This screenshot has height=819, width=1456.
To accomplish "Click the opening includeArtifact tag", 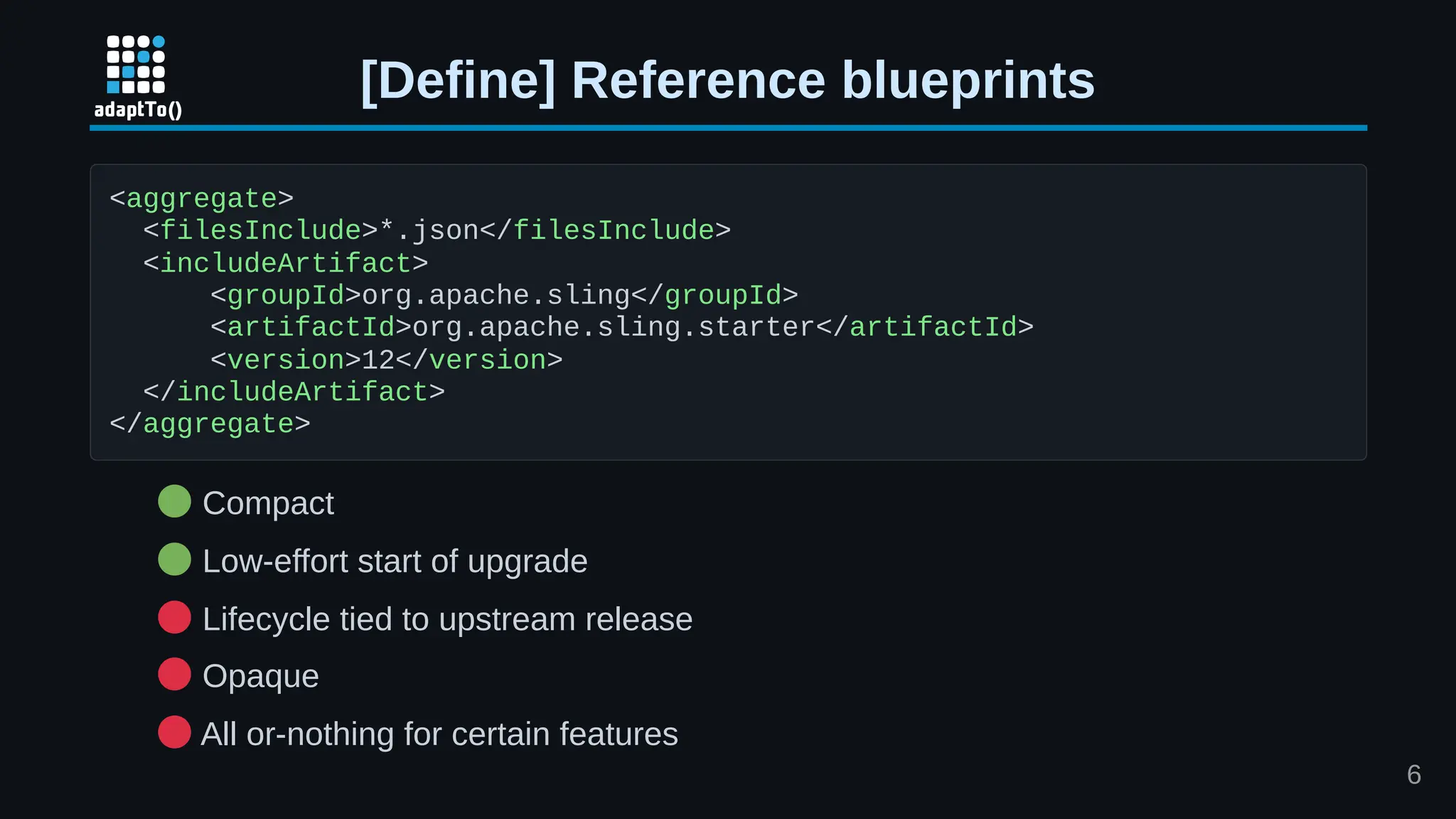I will 285,263.
